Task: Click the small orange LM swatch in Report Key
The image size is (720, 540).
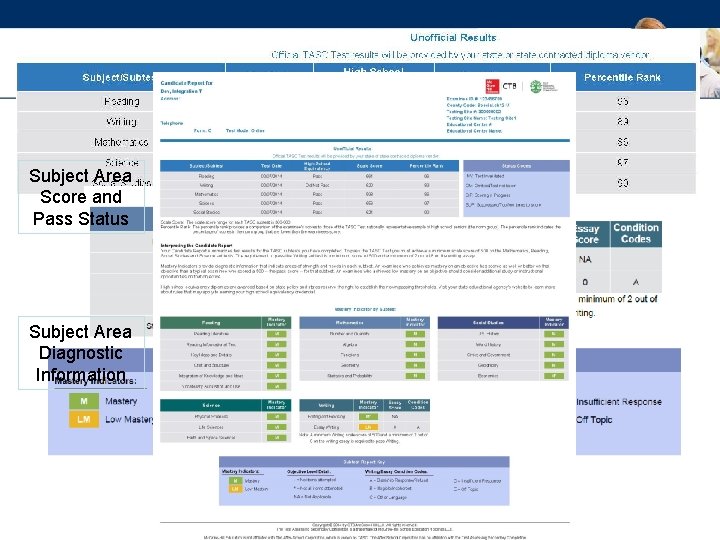Action: pos(235,489)
